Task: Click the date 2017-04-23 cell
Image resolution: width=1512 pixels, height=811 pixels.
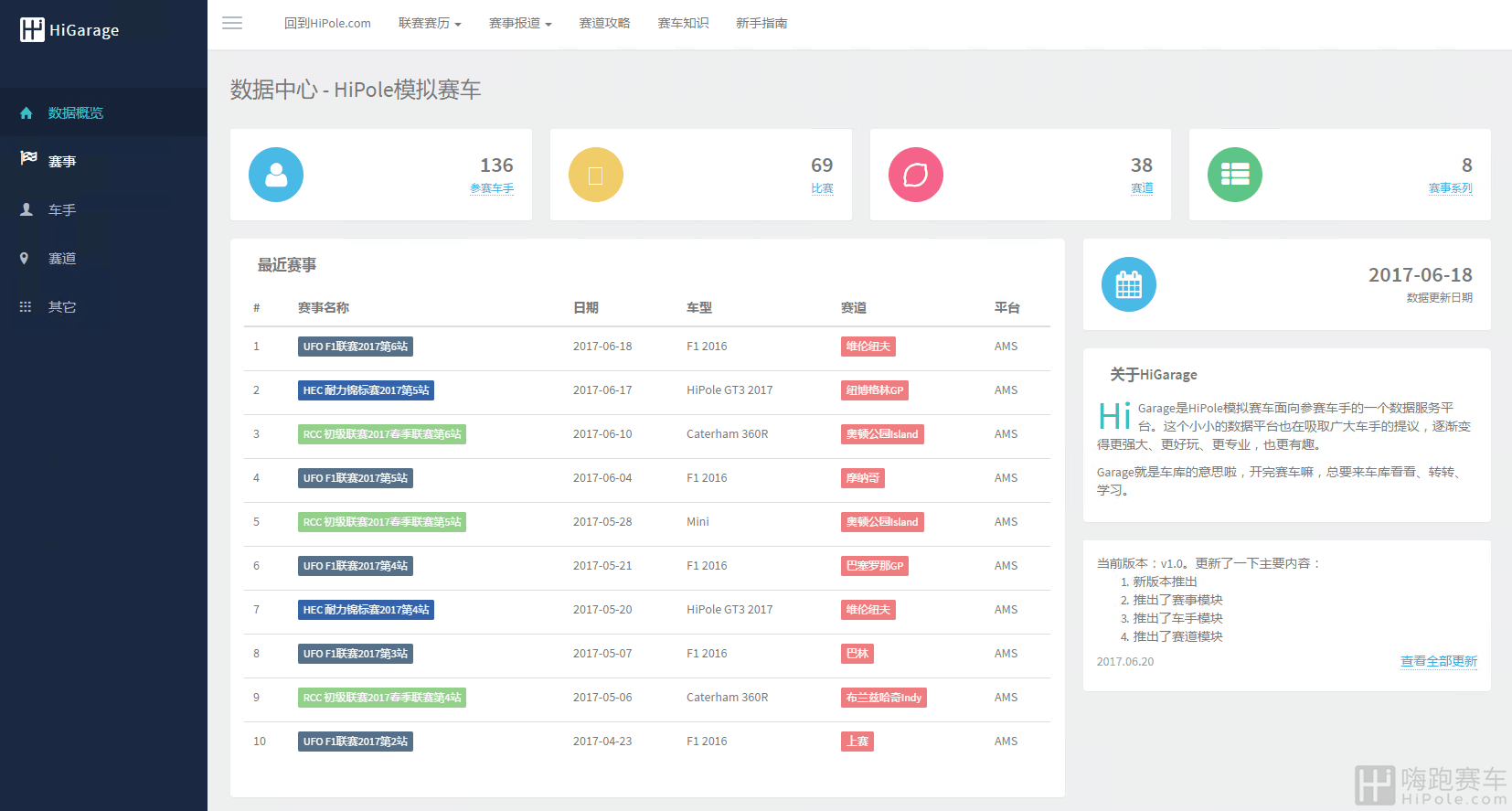Action: (x=602, y=742)
